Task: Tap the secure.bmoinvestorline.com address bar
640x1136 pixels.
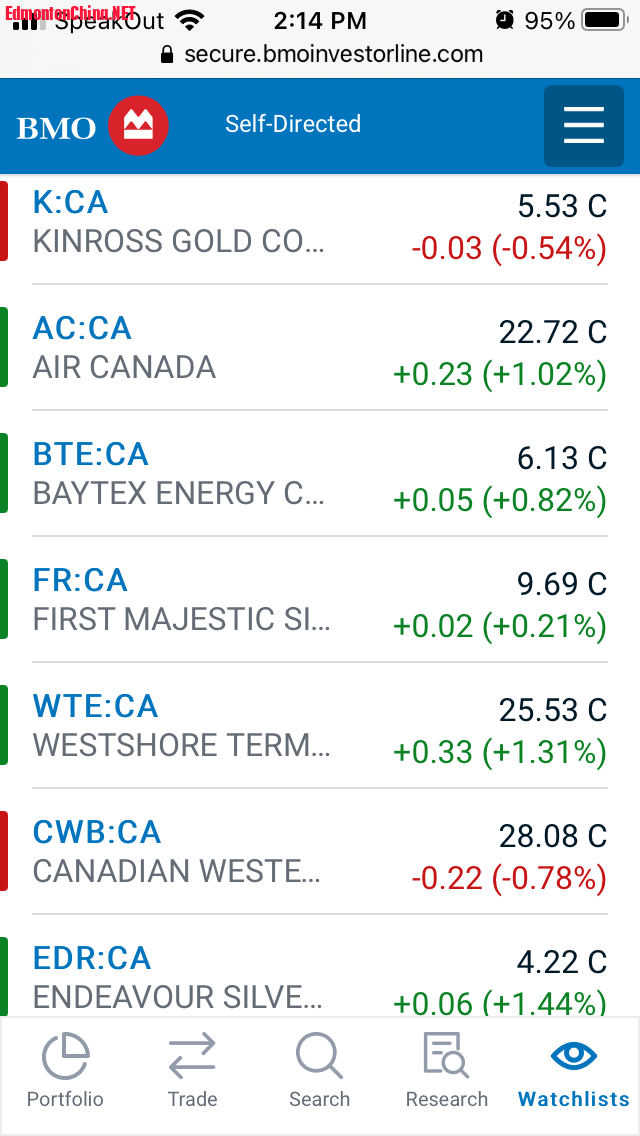Action: (x=320, y=54)
